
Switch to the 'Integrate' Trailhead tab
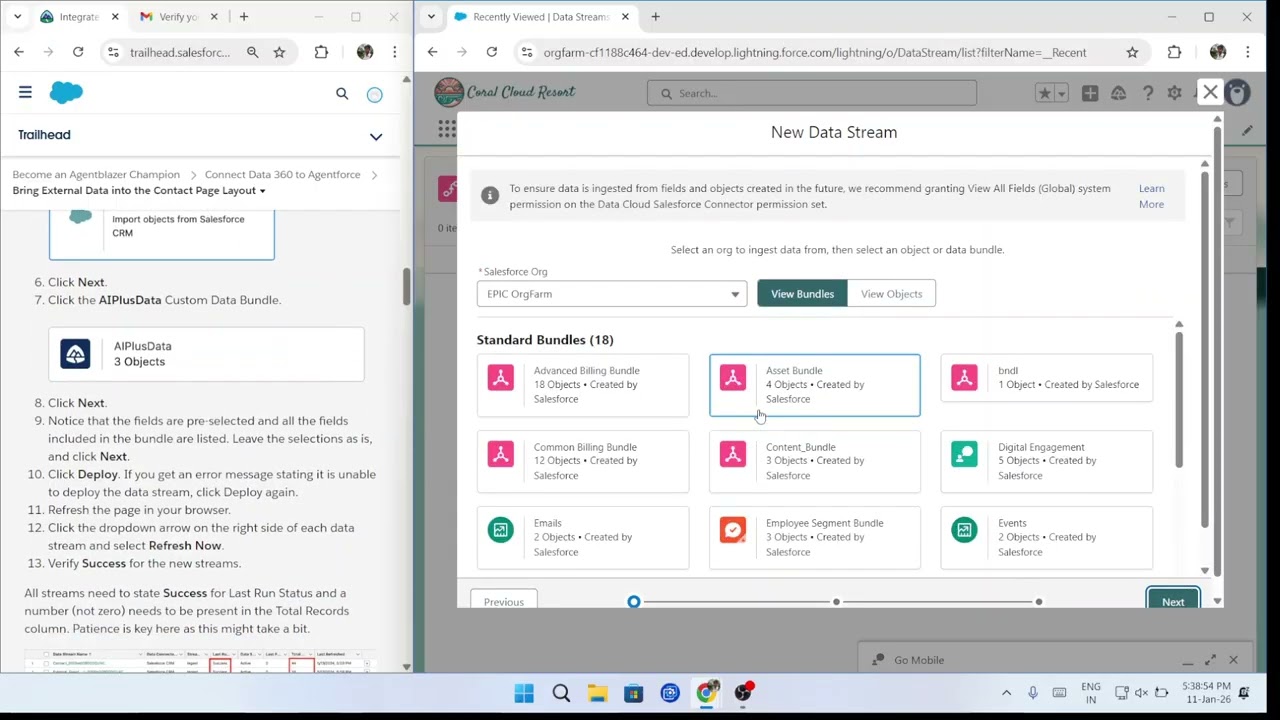[78, 17]
